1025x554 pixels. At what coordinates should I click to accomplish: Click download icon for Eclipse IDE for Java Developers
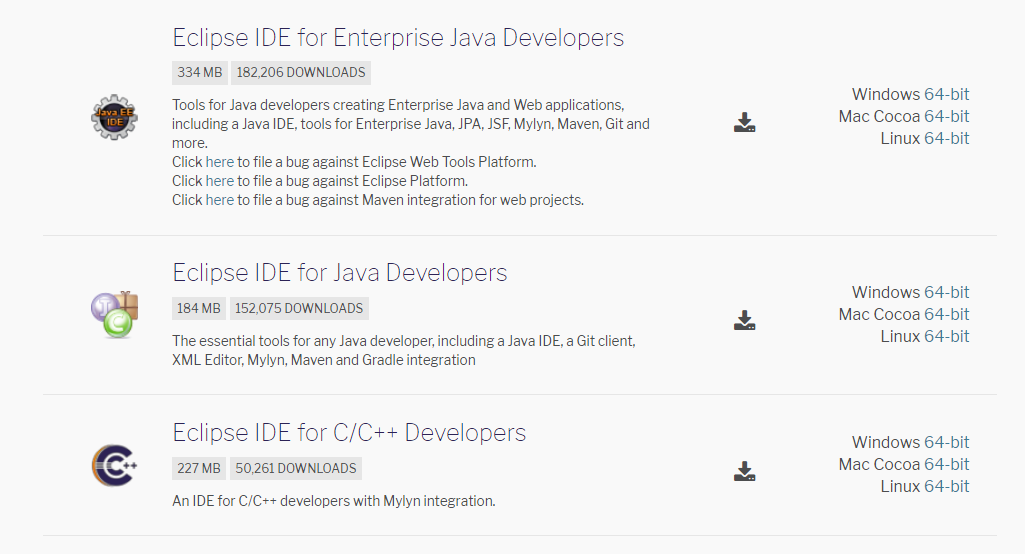coord(745,320)
